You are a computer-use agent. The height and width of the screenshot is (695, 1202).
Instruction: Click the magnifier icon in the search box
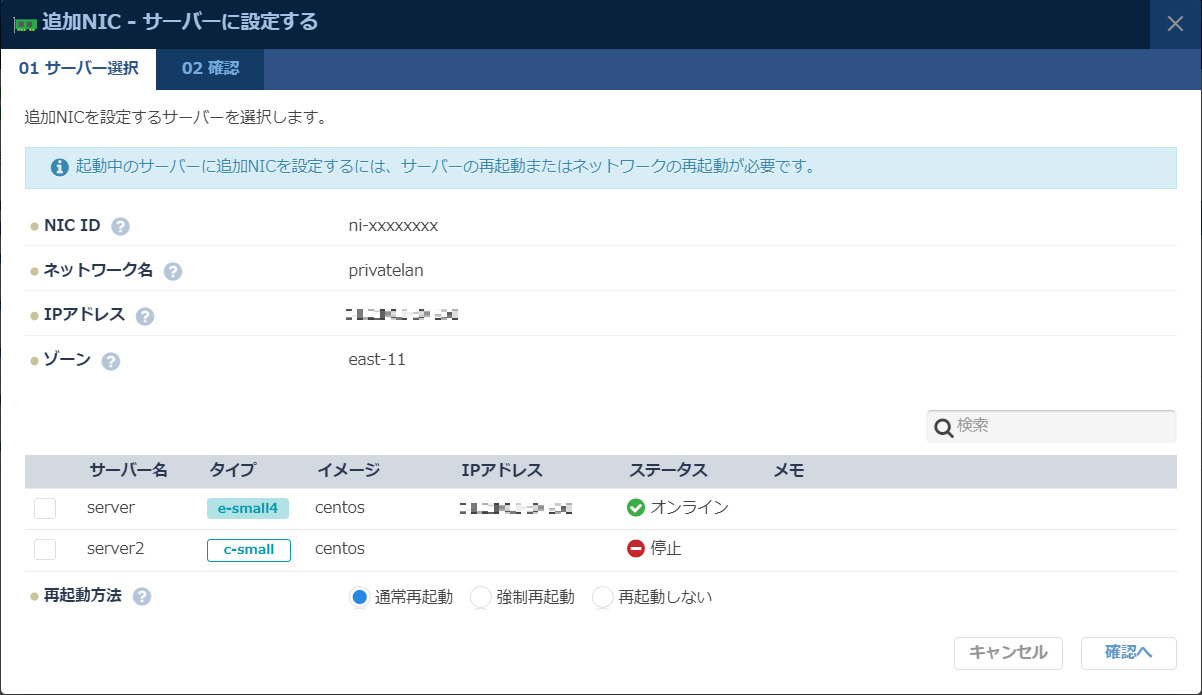(942, 426)
